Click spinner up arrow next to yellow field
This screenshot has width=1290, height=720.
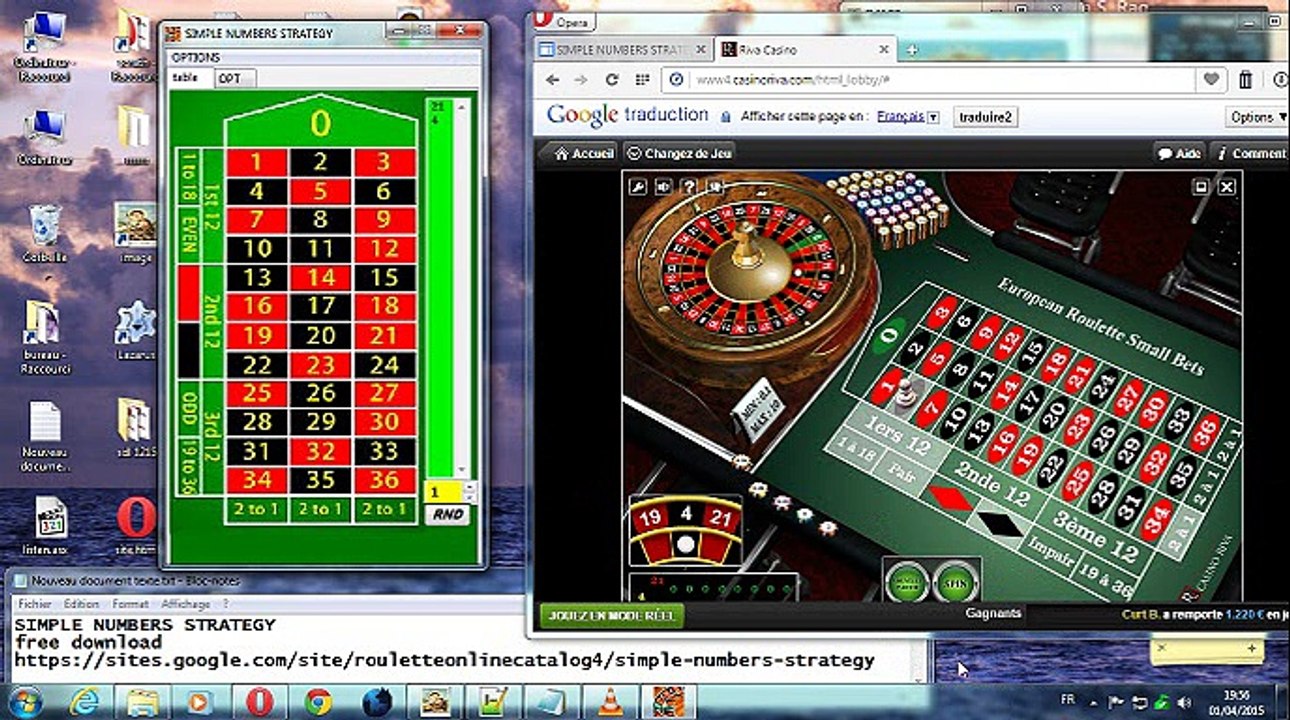coord(471,487)
